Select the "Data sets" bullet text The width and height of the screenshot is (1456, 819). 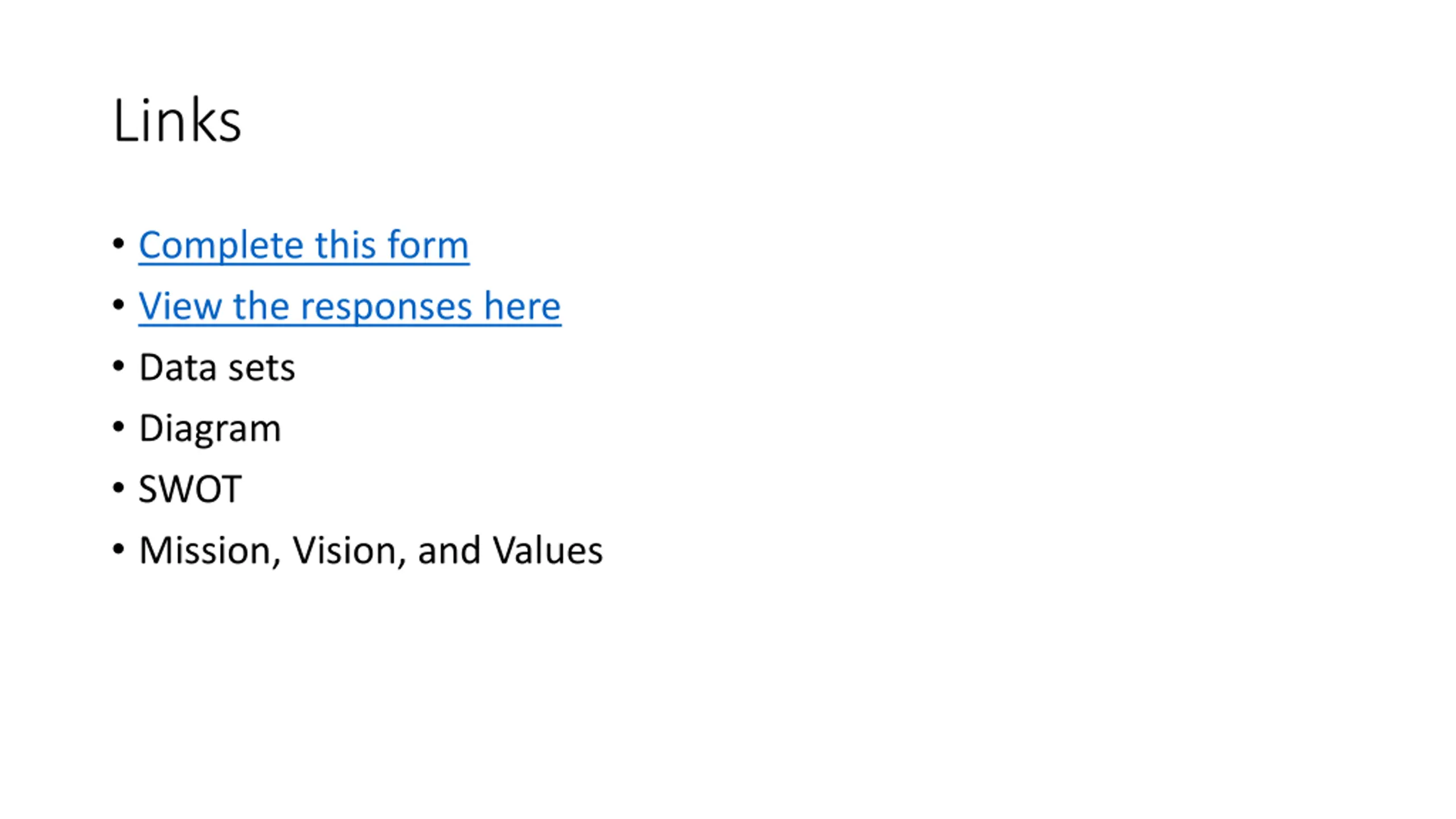pyautogui.click(x=217, y=367)
